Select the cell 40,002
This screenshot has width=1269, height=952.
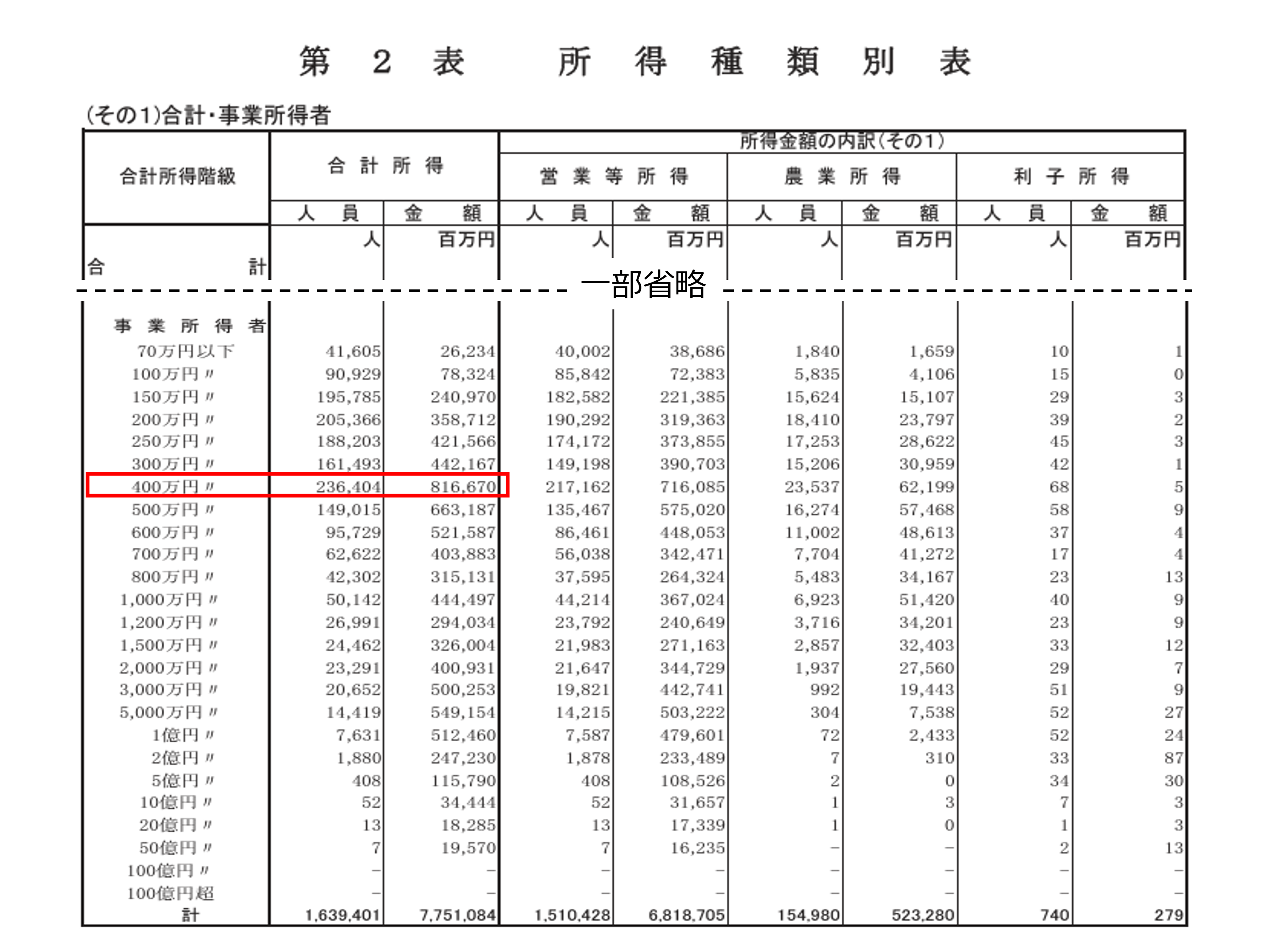[582, 351]
